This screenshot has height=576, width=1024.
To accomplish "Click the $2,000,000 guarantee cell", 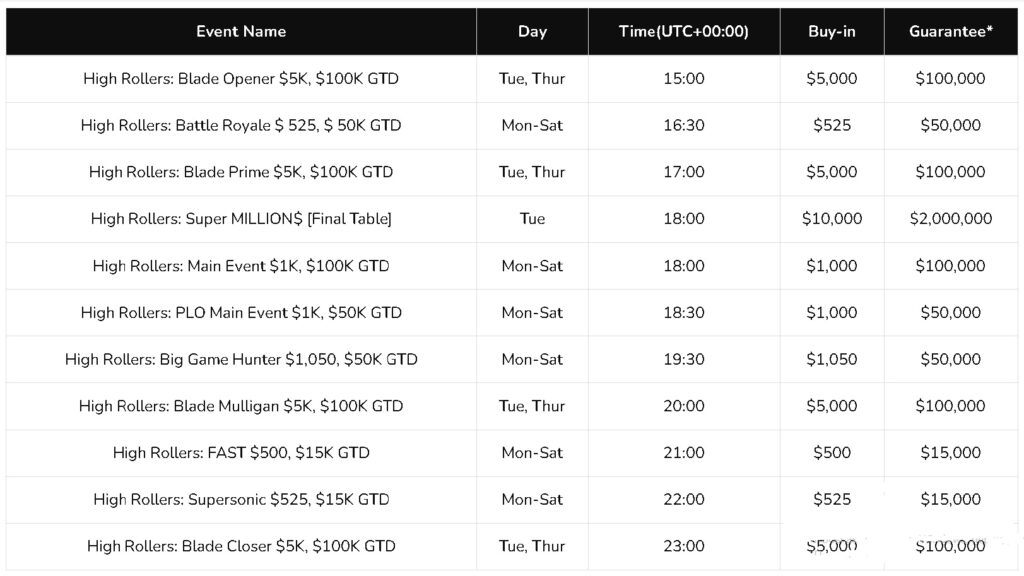I will point(950,218).
